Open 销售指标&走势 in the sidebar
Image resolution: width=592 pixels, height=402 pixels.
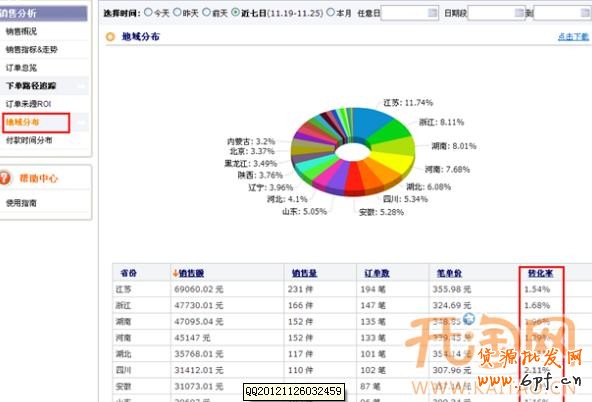click(31, 49)
